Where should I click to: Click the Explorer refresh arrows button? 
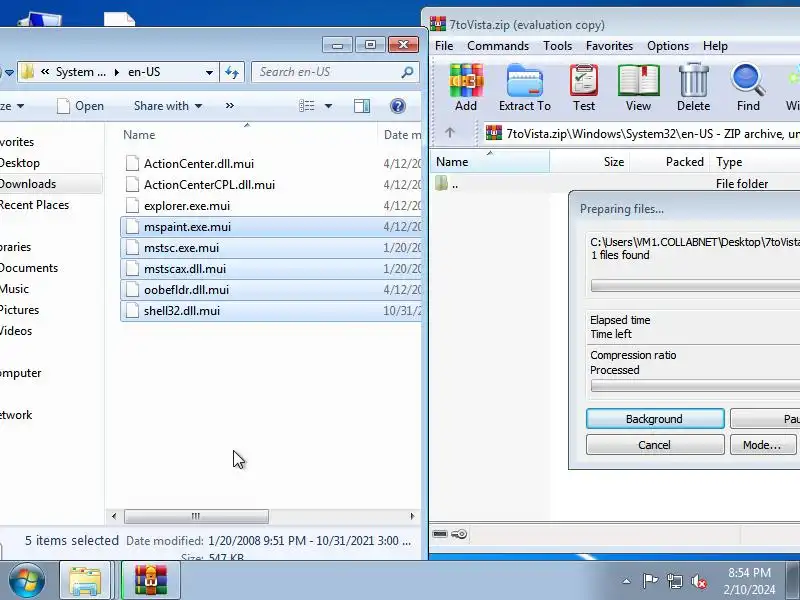[232, 72]
